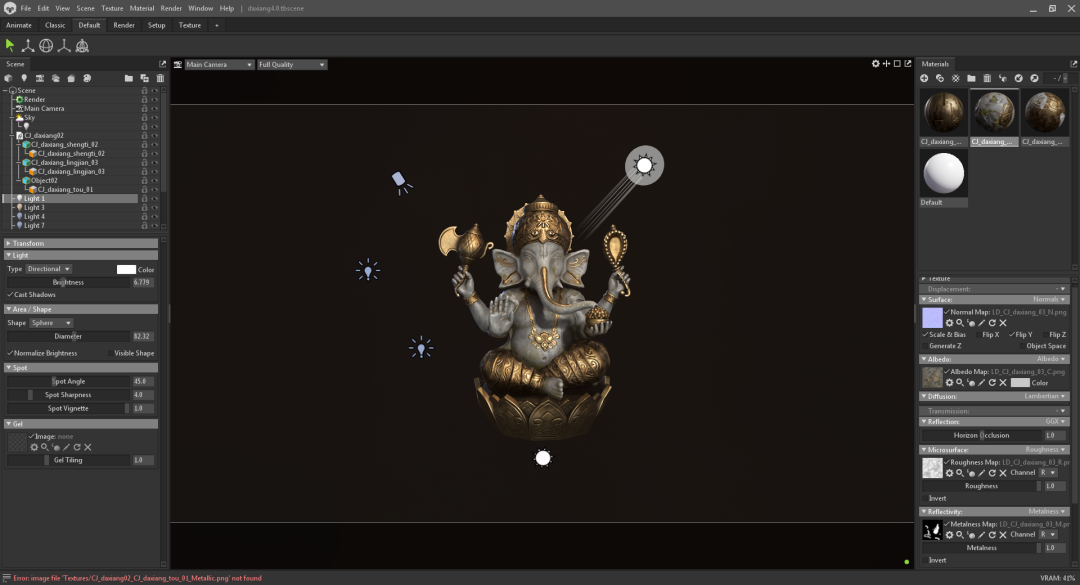Select the Default white material thumbnail
The image size is (1080, 585).
coord(944,173)
